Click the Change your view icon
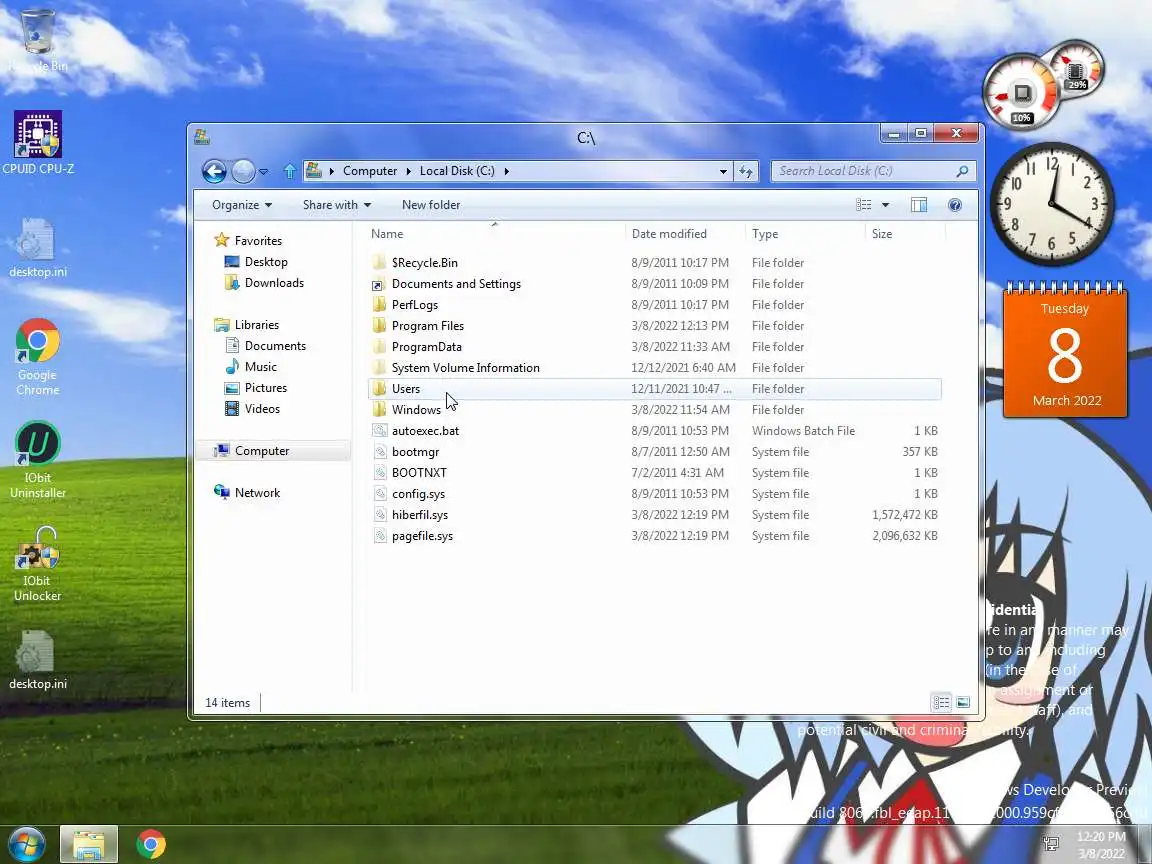This screenshot has width=1152, height=864. click(864, 205)
